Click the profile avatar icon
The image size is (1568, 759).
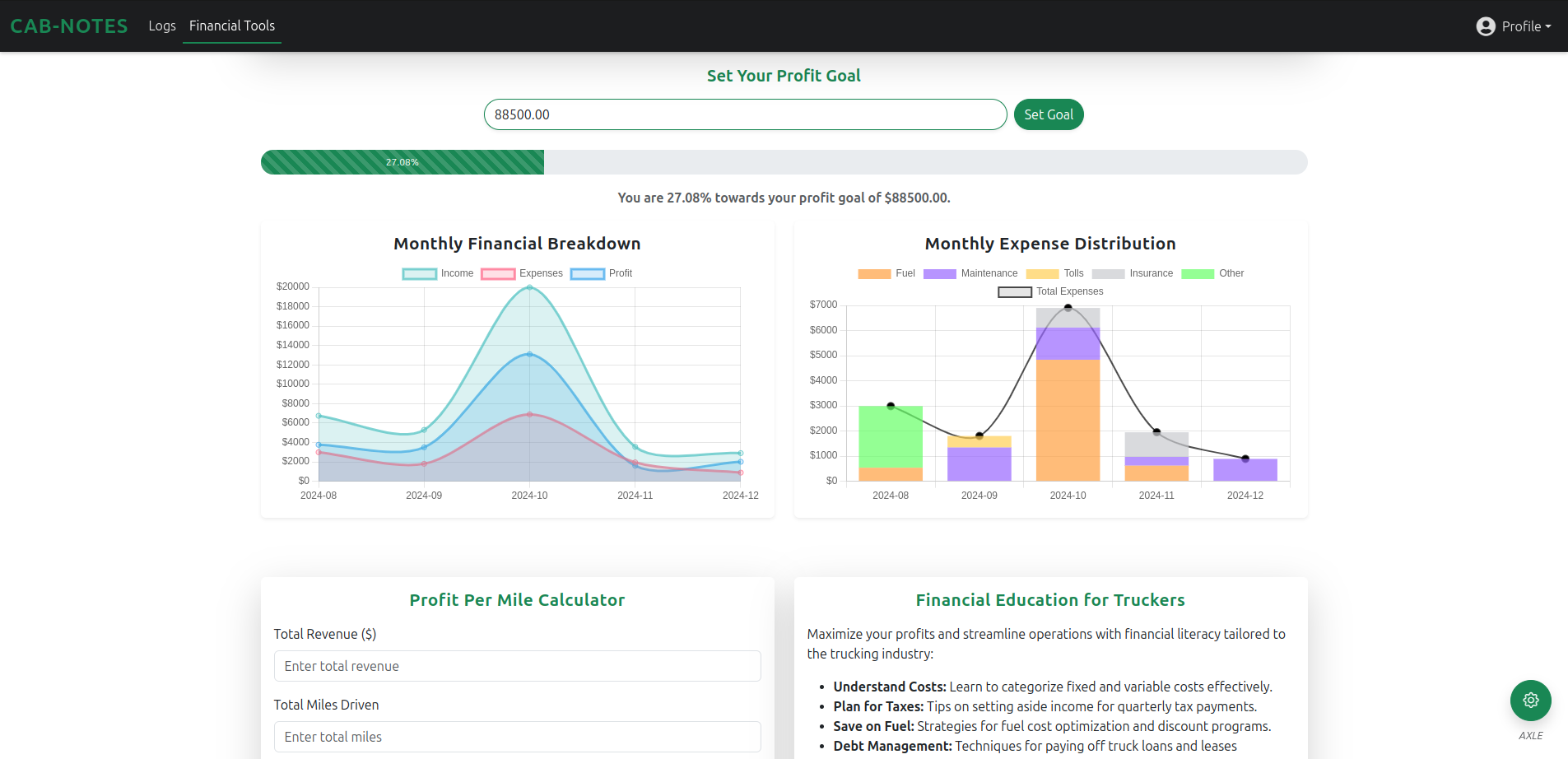1486,26
